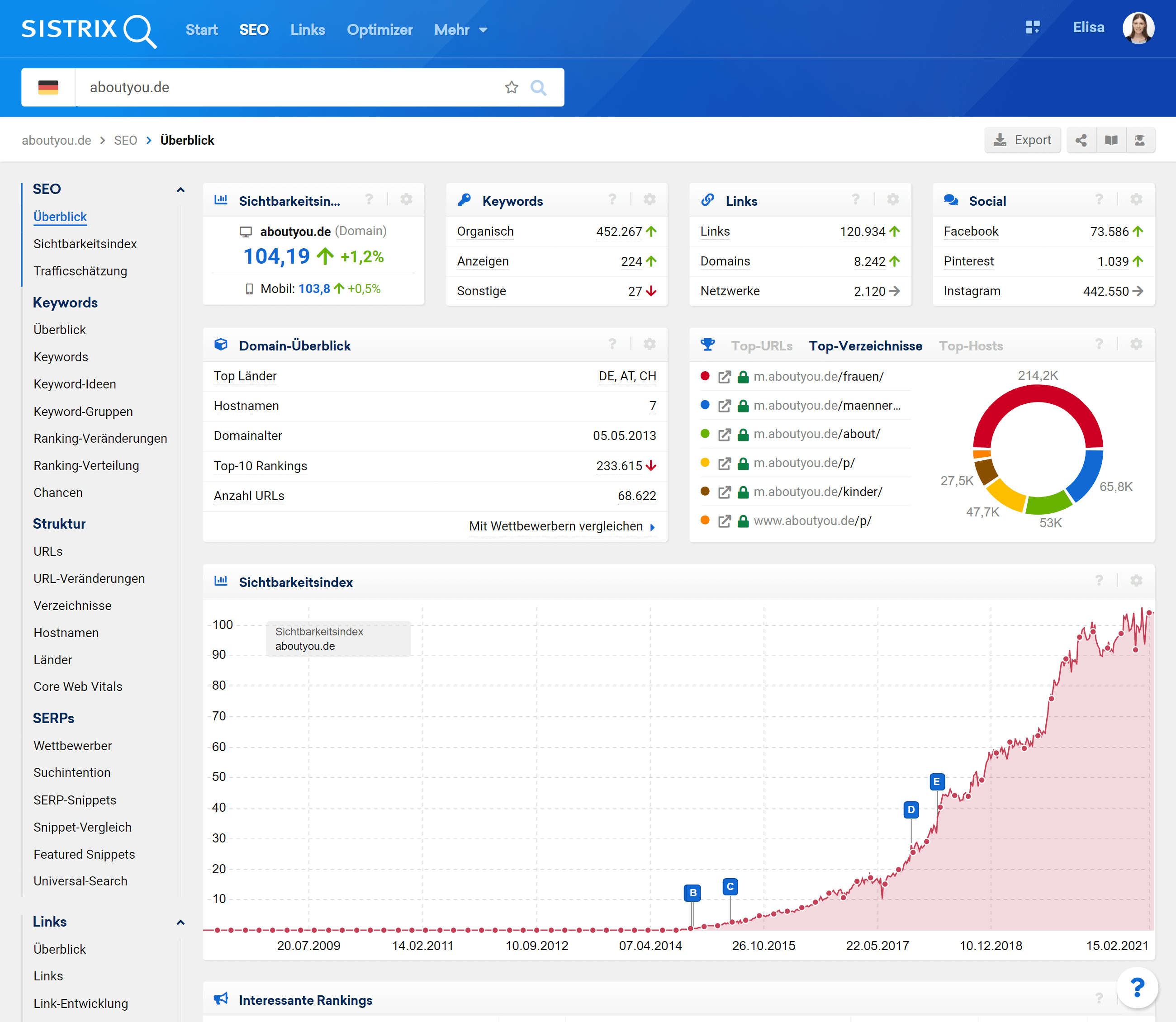1176x1022 pixels.
Task: Click the share icon next to Export
Action: (x=1081, y=140)
